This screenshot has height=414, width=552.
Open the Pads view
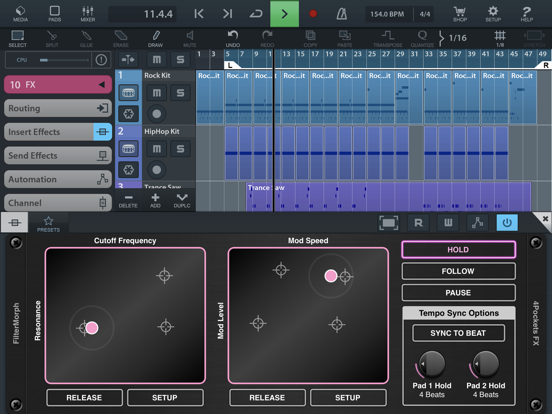[x=55, y=14]
